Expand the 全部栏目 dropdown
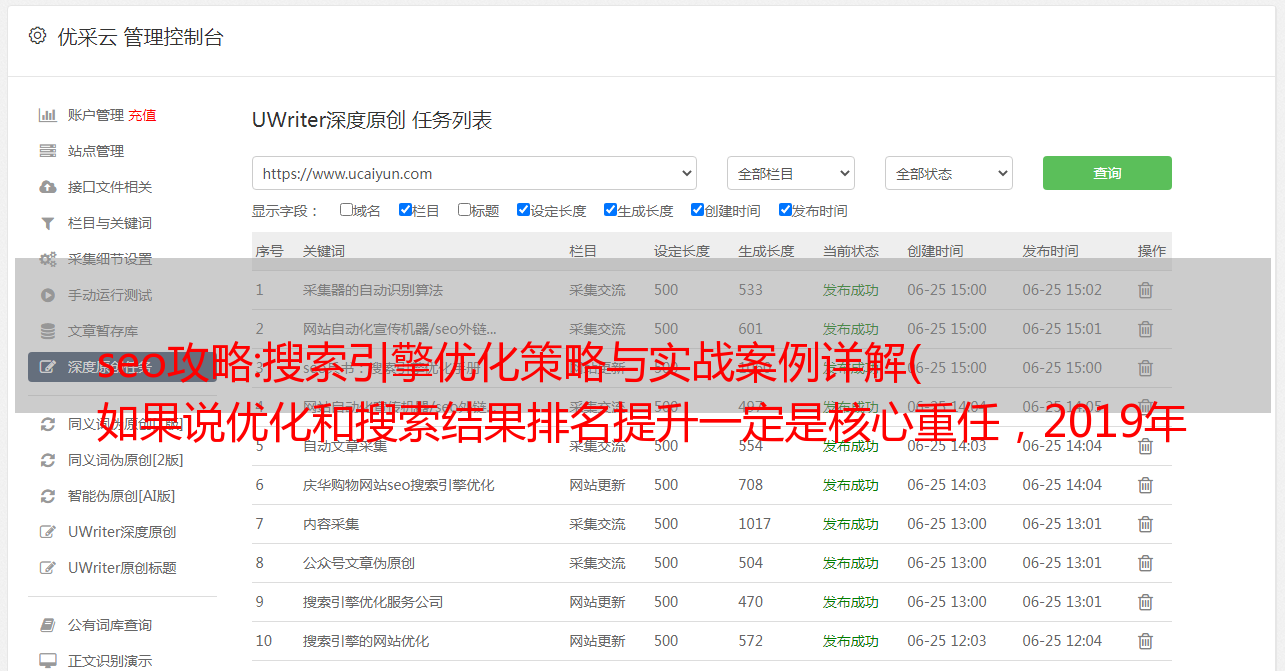The image size is (1285, 671). (790, 173)
